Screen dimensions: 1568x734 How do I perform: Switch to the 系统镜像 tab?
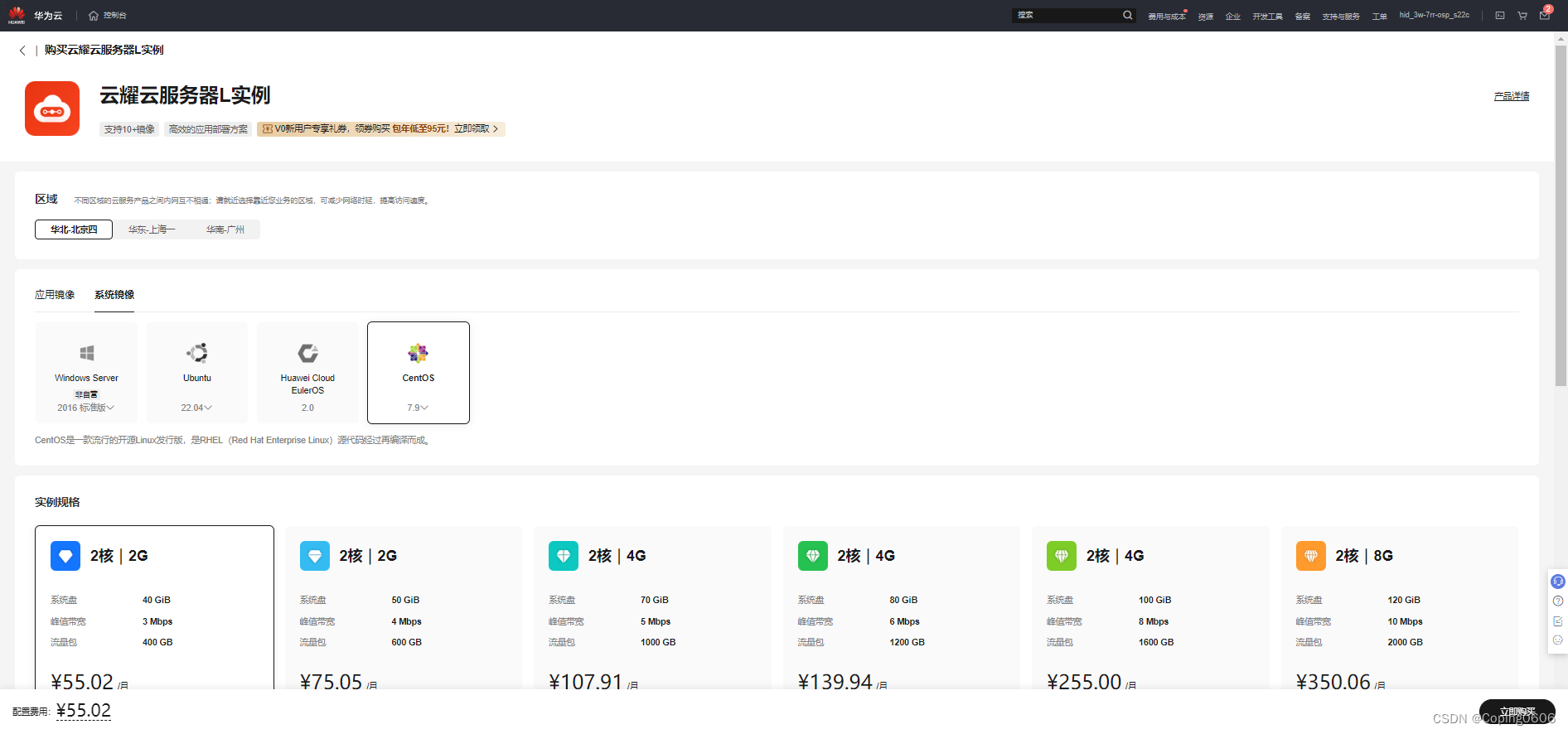pyautogui.click(x=114, y=295)
